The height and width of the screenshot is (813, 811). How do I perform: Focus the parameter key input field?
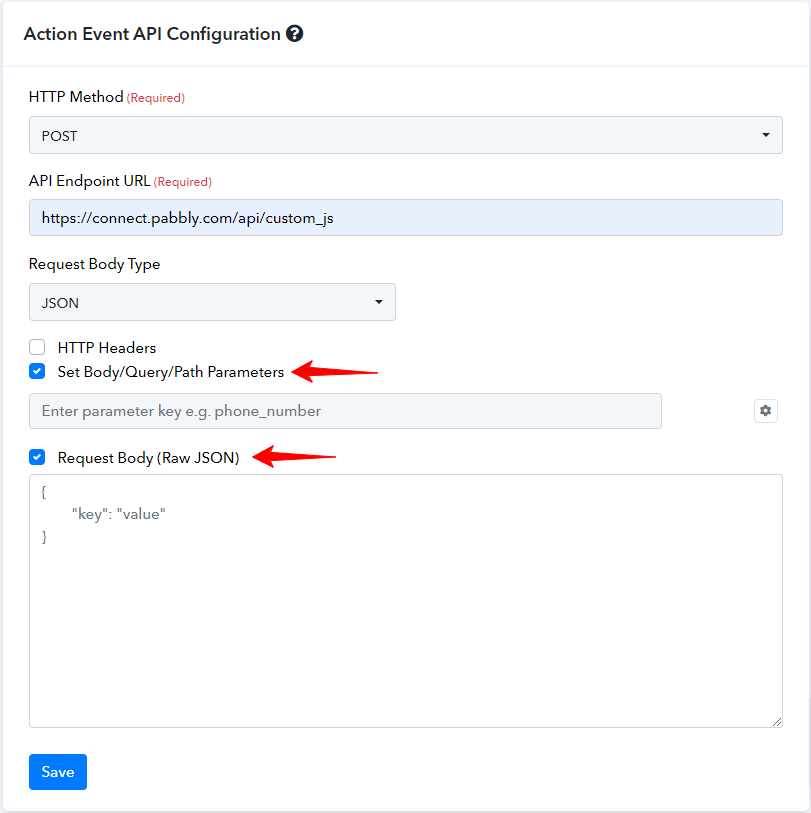point(345,411)
